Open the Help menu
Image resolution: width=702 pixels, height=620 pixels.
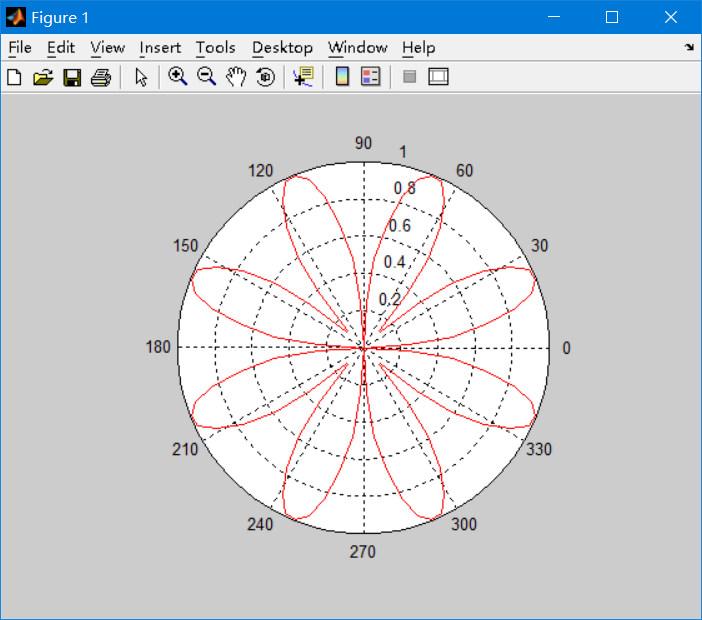pyautogui.click(x=419, y=47)
